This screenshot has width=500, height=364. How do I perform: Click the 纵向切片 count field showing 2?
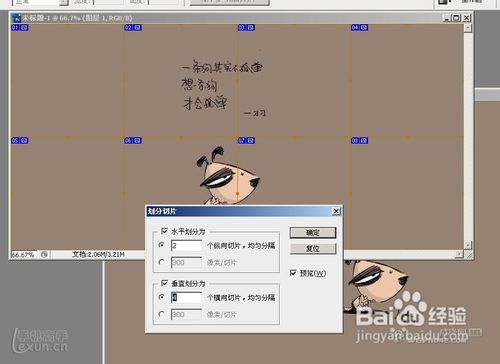tap(186, 246)
